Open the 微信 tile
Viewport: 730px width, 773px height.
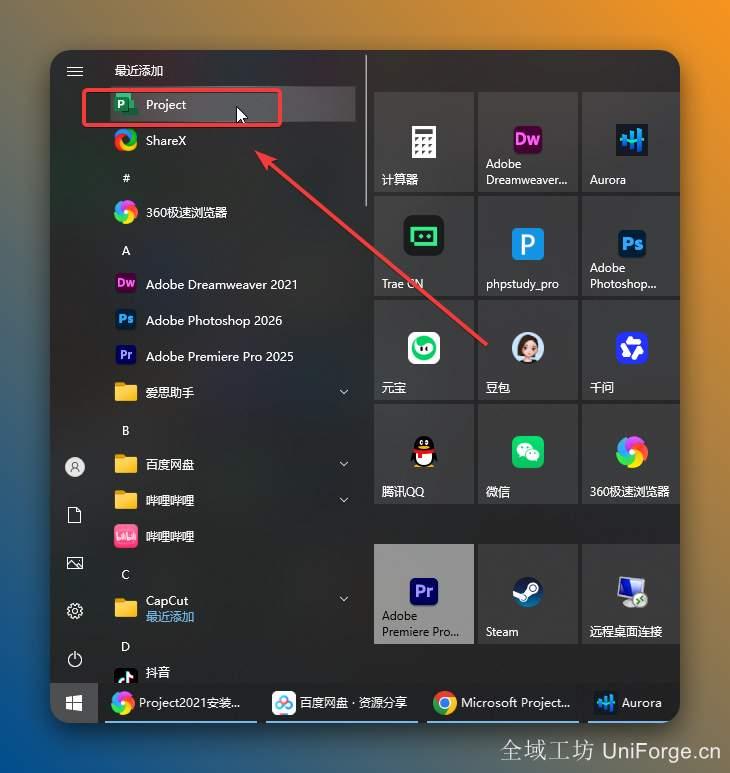click(x=527, y=454)
